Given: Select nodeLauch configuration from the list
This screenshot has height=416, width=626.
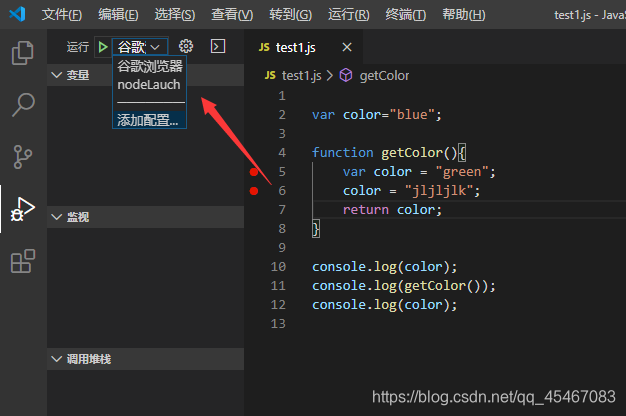Looking at the screenshot, I should point(150,85).
